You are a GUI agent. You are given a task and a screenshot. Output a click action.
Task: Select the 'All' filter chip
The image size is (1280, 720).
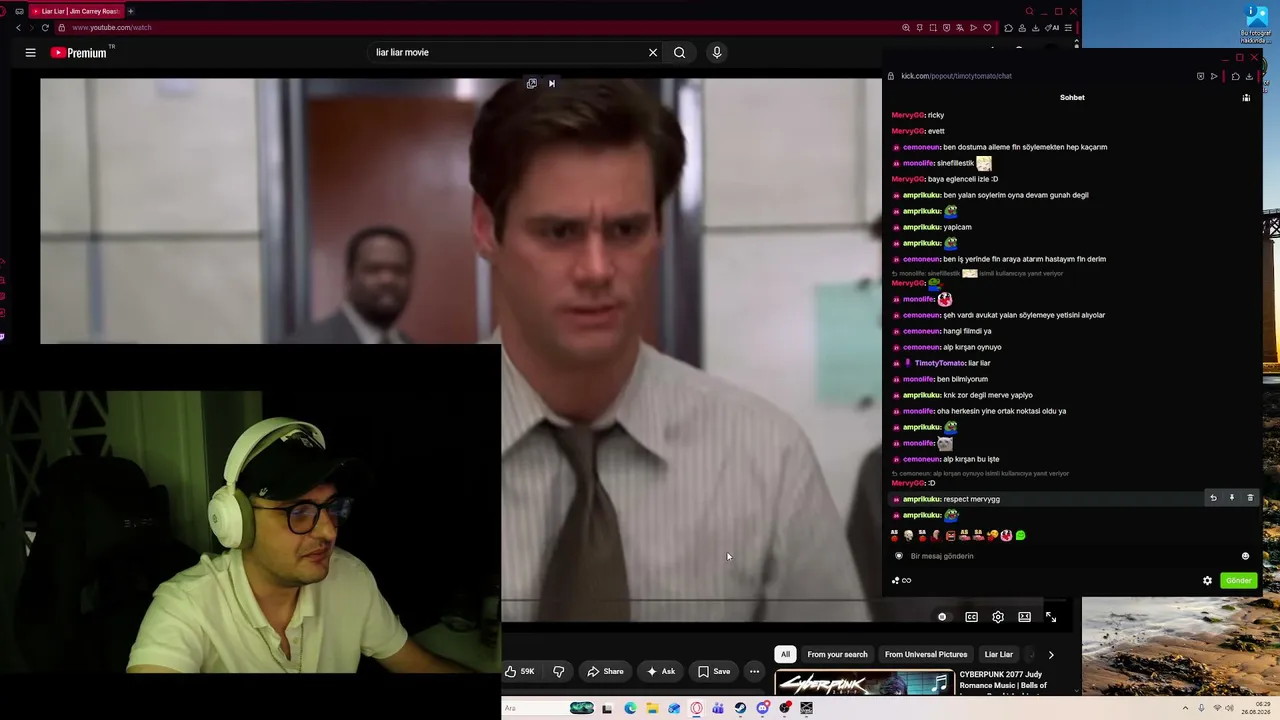tap(785, 654)
